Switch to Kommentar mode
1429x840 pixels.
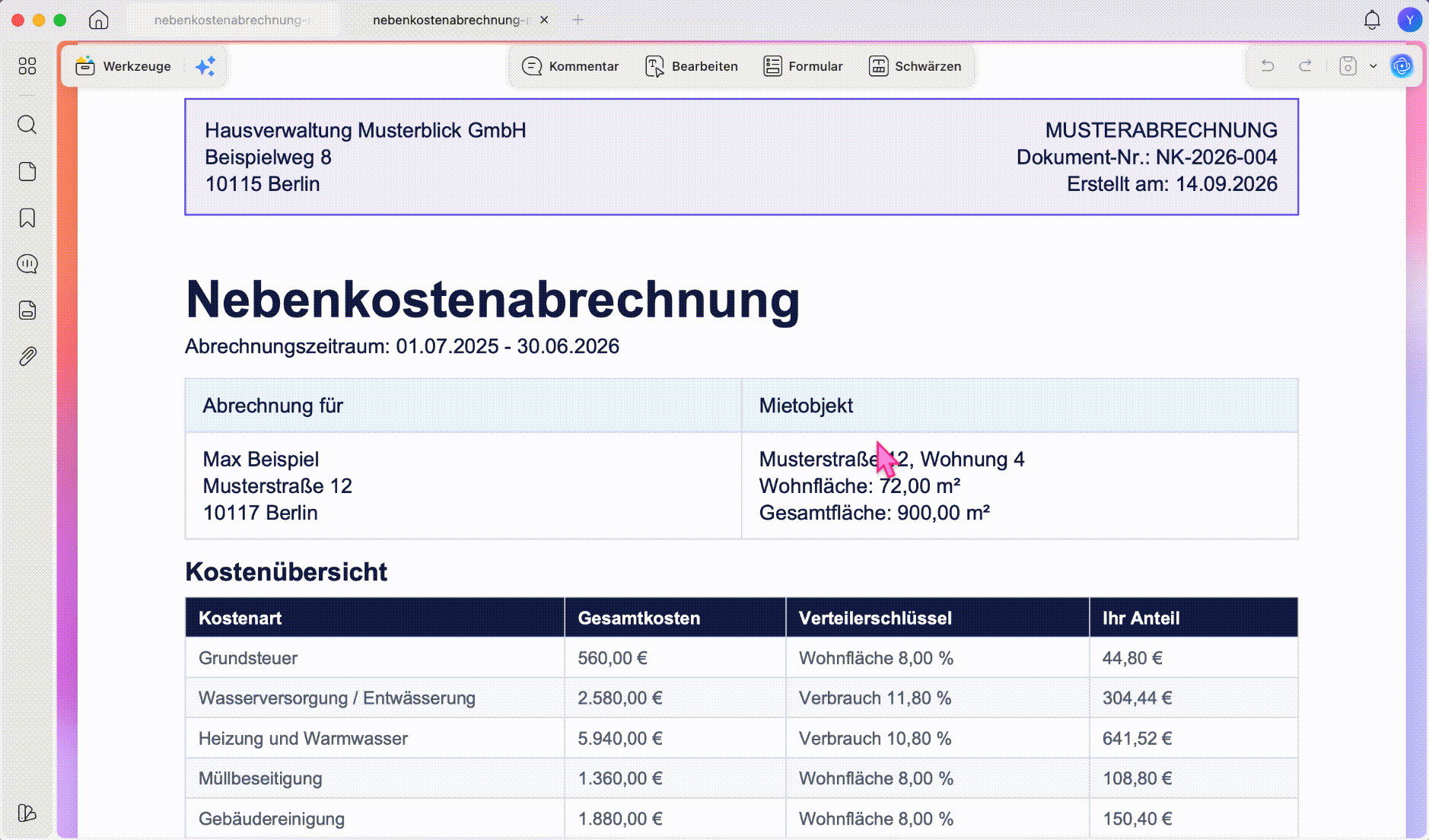(x=570, y=66)
